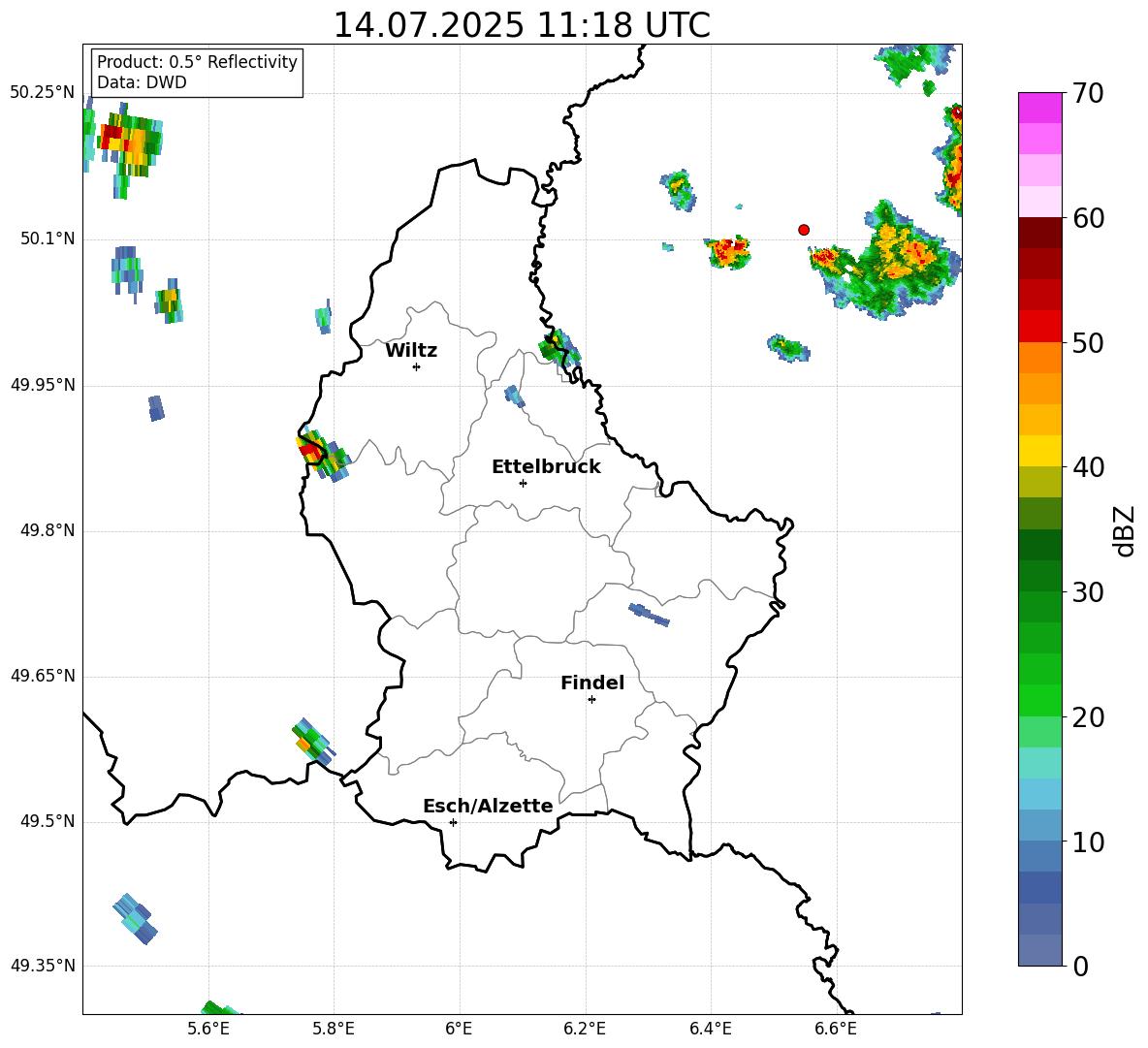Click the 50.1°N latitude label
The height and width of the screenshot is (1048, 1148).
48,238
